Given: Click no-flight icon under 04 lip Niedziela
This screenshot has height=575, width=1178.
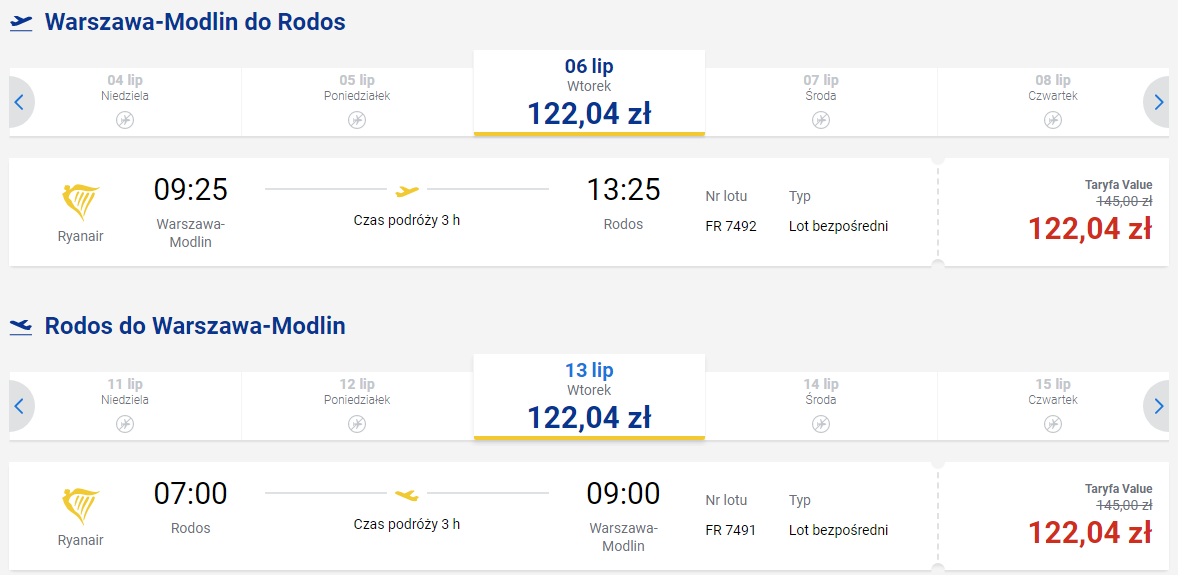Looking at the screenshot, I should point(125,120).
